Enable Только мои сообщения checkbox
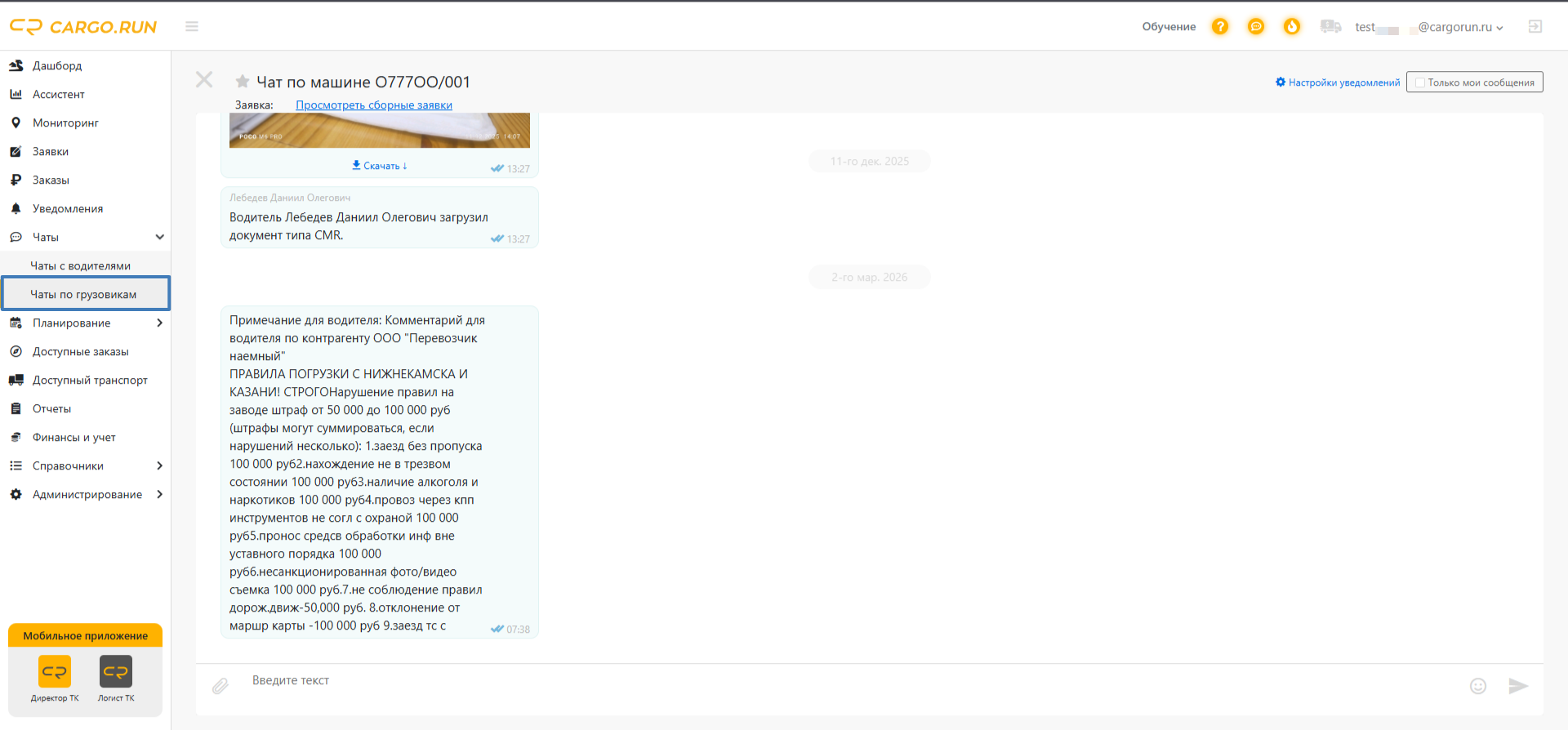This screenshot has width=1568, height=730. (1420, 82)
